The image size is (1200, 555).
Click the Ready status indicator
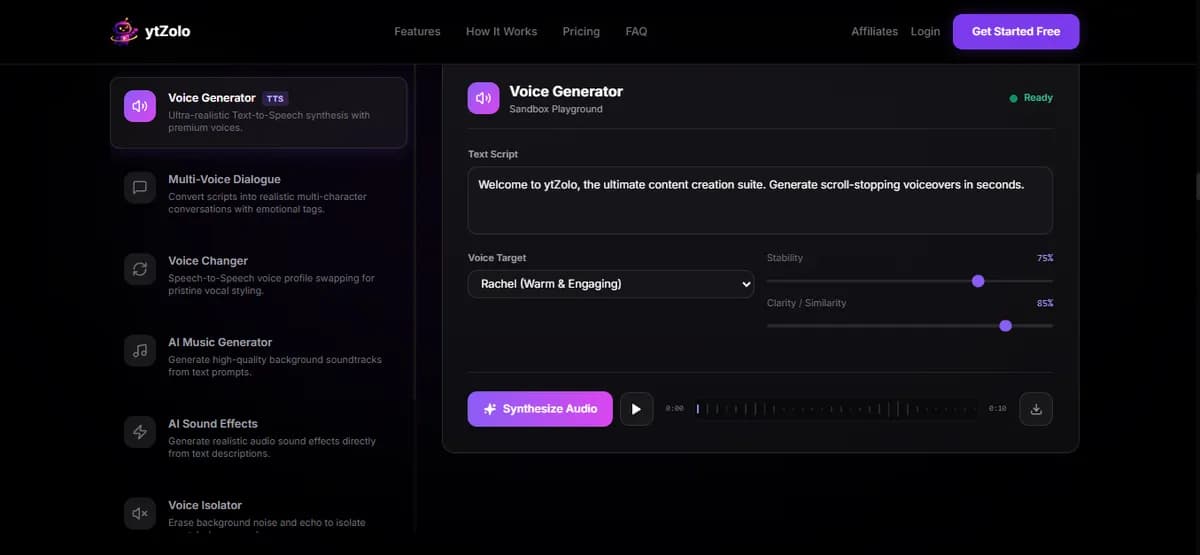click(x=1031, y=98)
